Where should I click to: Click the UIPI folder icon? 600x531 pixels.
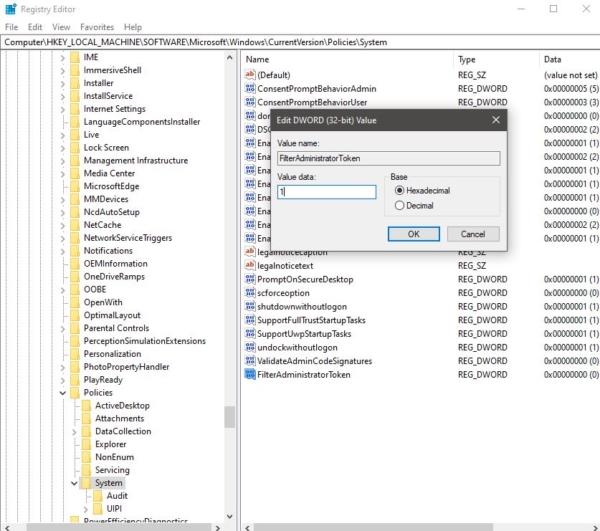[98, 509]
